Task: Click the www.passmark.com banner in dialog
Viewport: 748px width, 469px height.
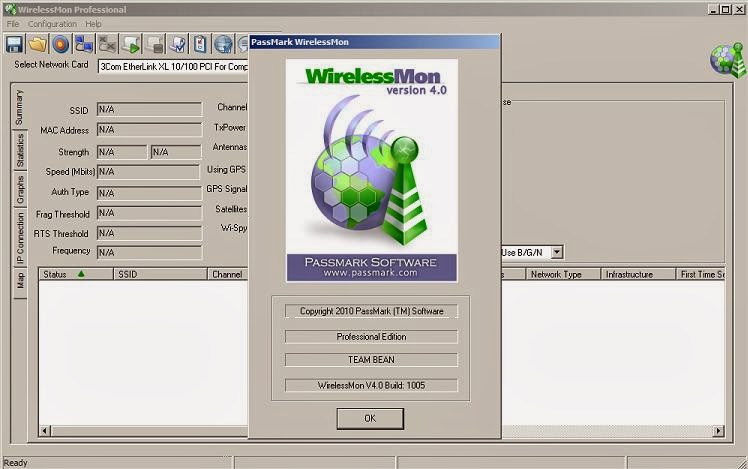Action: coord(372,268)
